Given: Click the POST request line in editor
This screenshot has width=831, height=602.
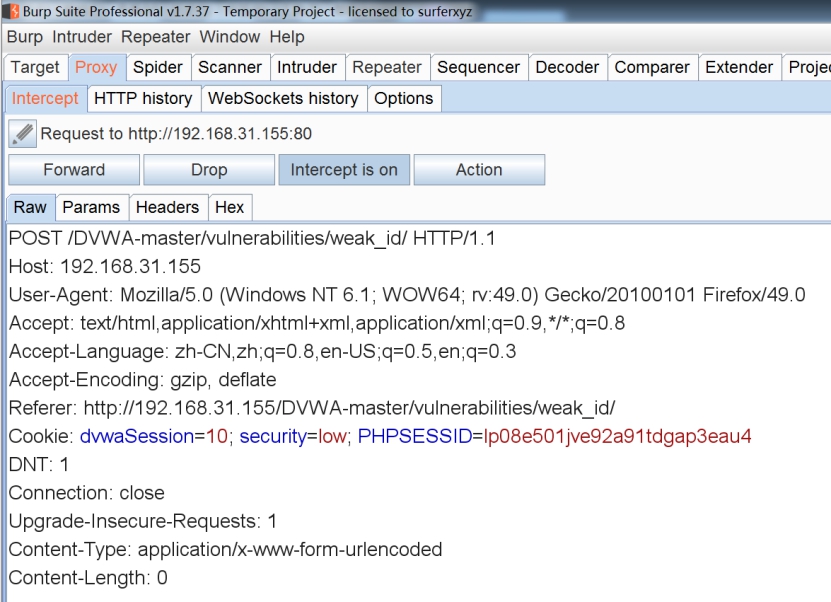Looking at the screenshot, I should point(252,238).
